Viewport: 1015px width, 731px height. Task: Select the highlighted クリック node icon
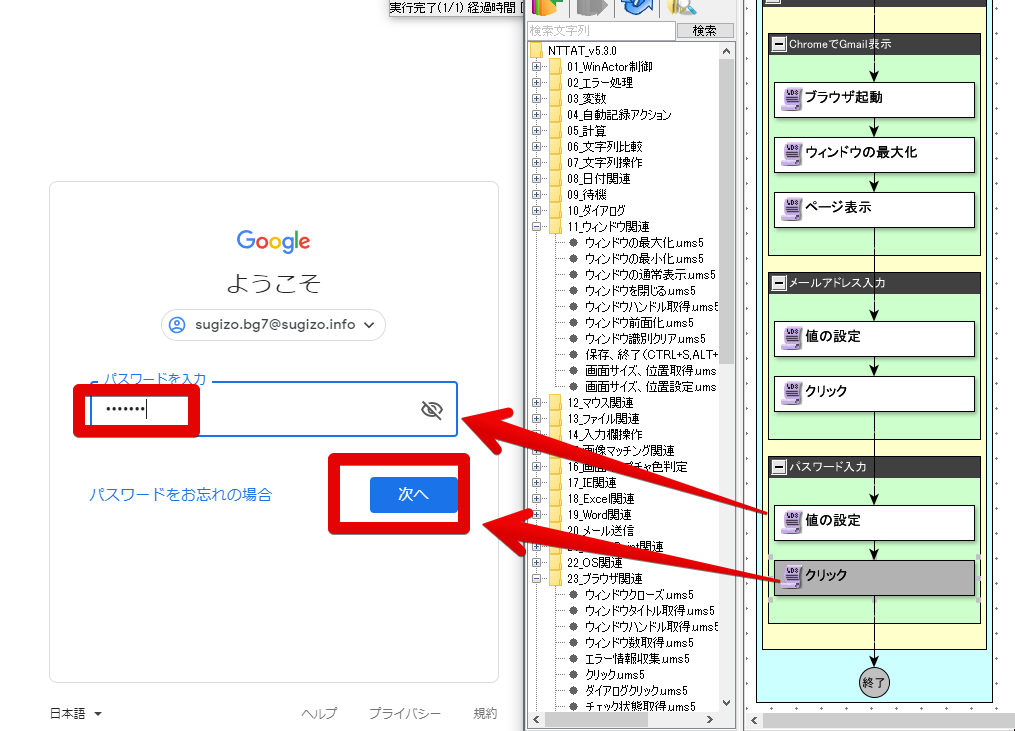pos(792,576)
